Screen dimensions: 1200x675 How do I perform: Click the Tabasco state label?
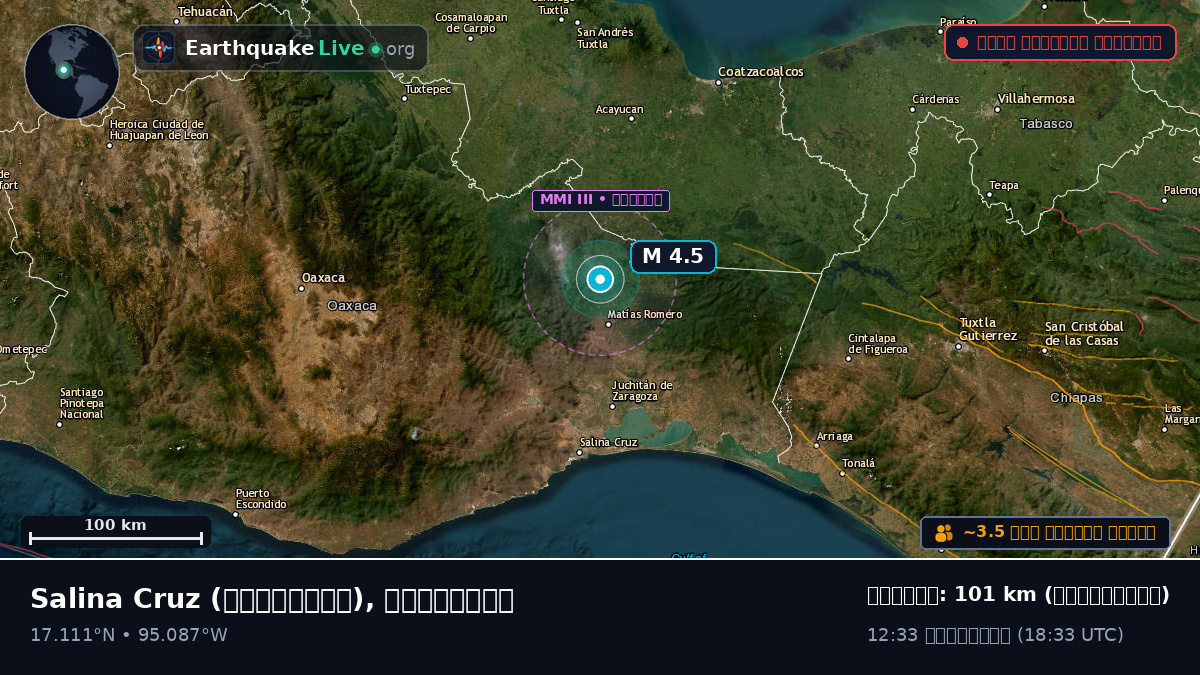(1046, 124)
